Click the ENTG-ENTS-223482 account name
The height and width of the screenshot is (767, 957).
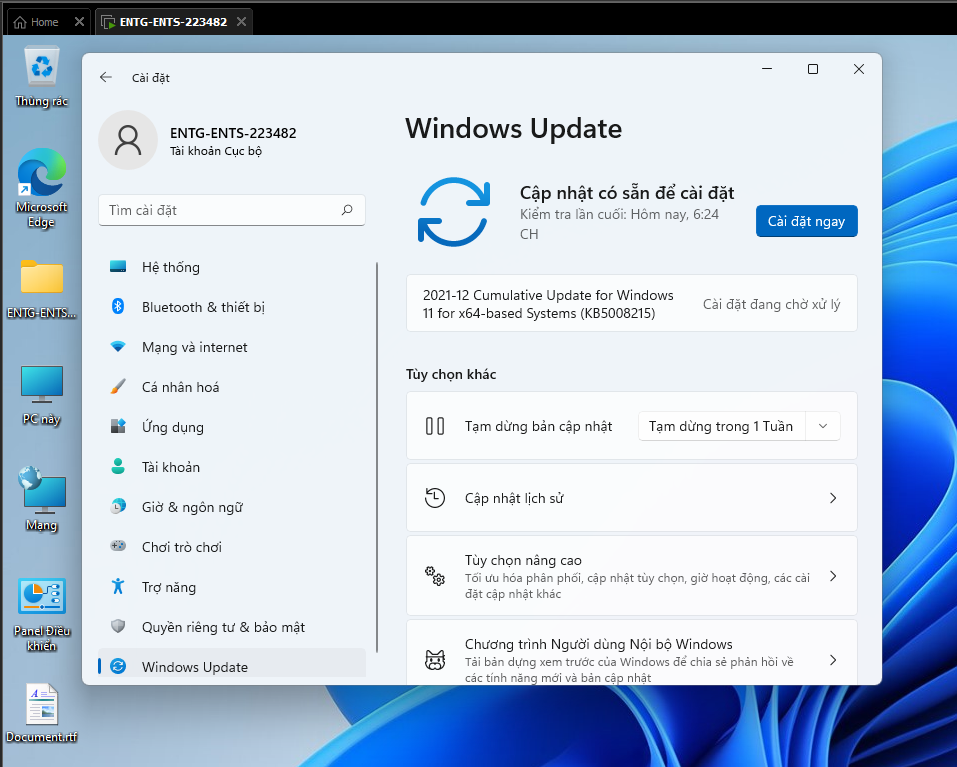pyautogui.click(x=233, y=132)
